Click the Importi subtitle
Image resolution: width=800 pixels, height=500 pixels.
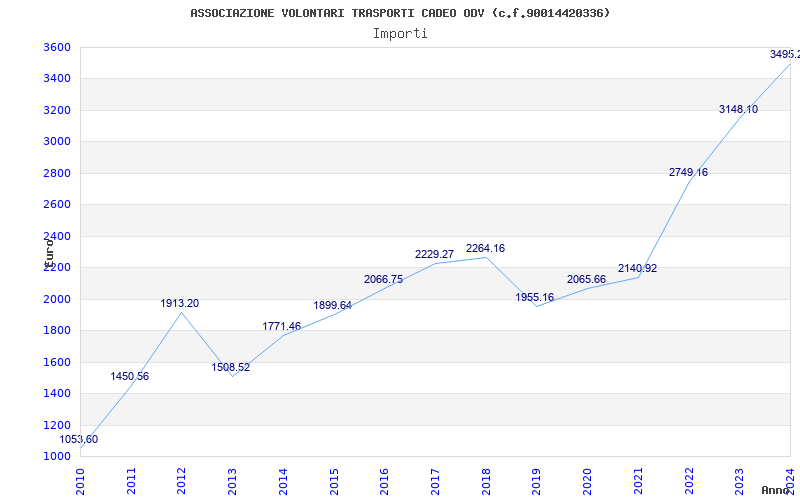pos(400,34)
